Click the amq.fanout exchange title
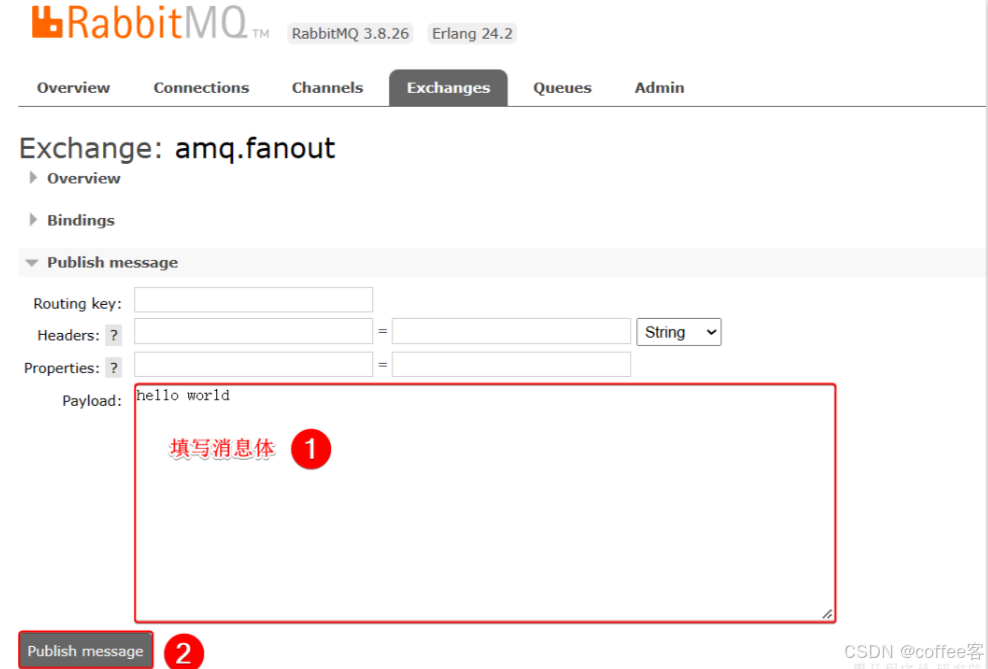 255,149
